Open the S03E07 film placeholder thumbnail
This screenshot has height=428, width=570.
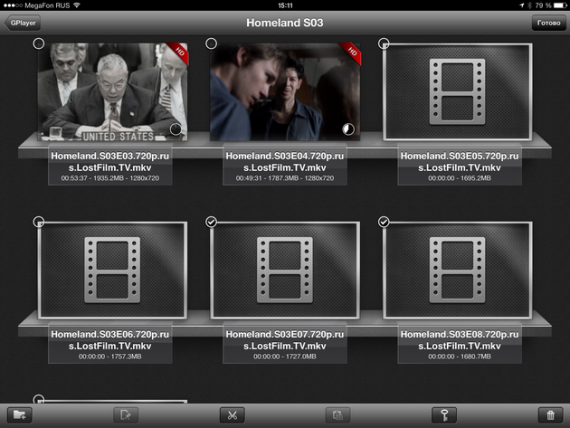point(285,270)
